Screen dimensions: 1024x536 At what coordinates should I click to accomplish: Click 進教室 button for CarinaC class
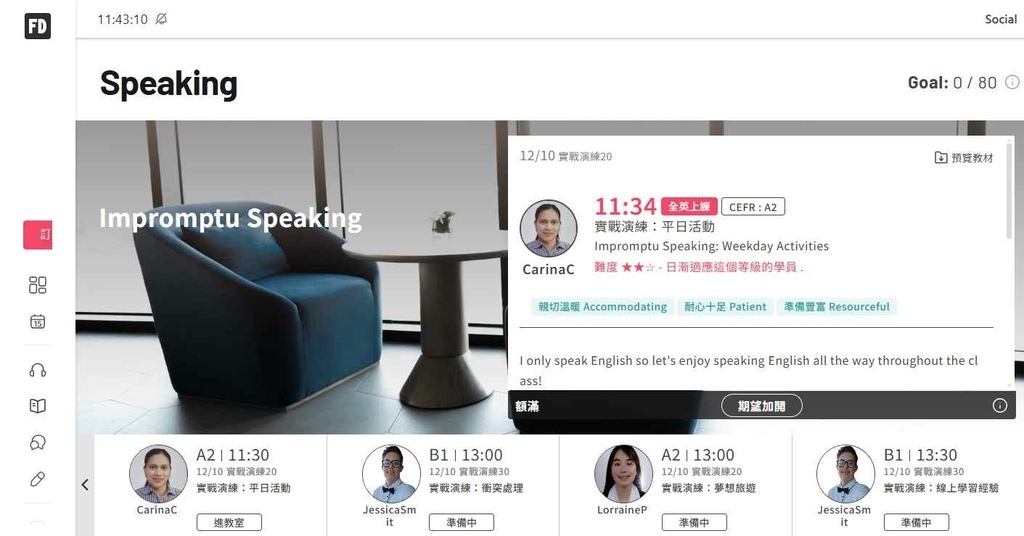pyautogui.click(x=229, y=522)
